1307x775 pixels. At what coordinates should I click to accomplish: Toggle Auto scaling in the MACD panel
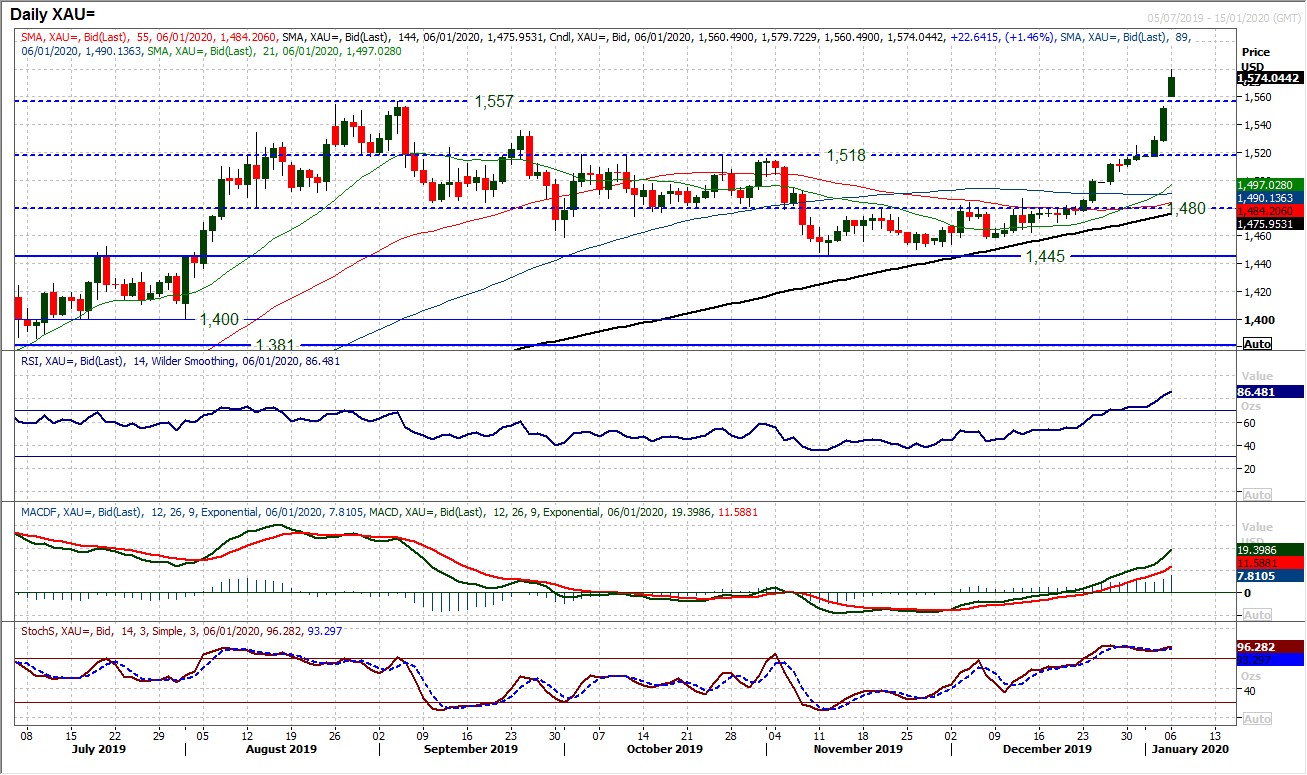(1256, 614)
